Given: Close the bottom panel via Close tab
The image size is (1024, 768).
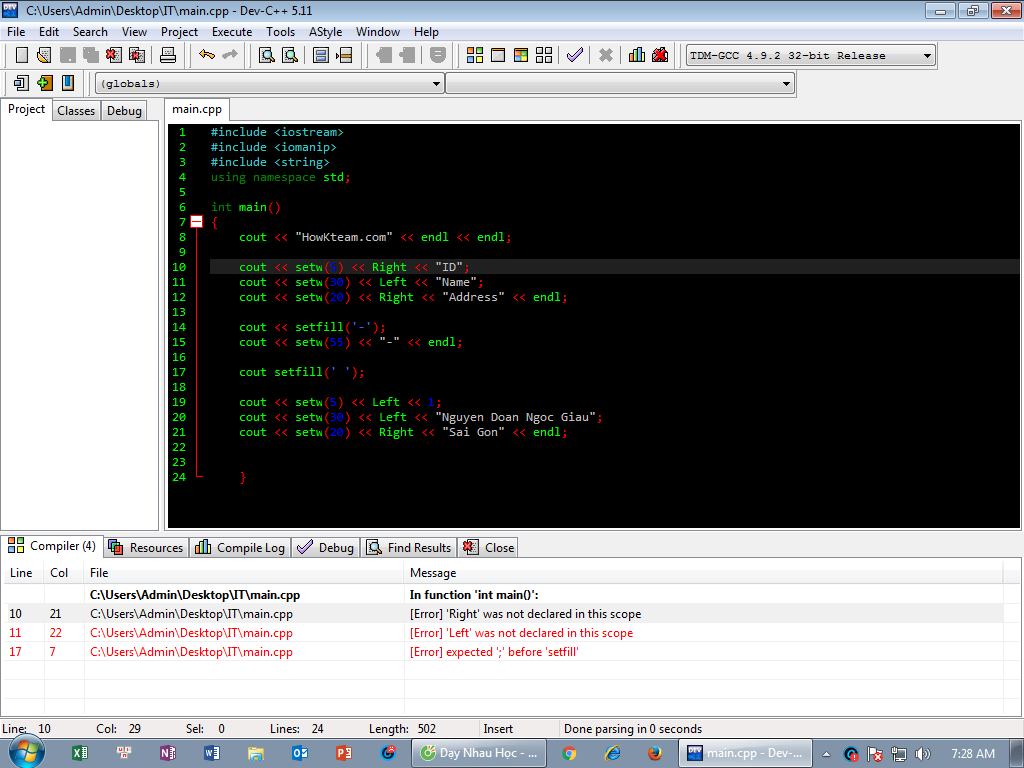Looking at the screenshot, I should pos(489,547).
